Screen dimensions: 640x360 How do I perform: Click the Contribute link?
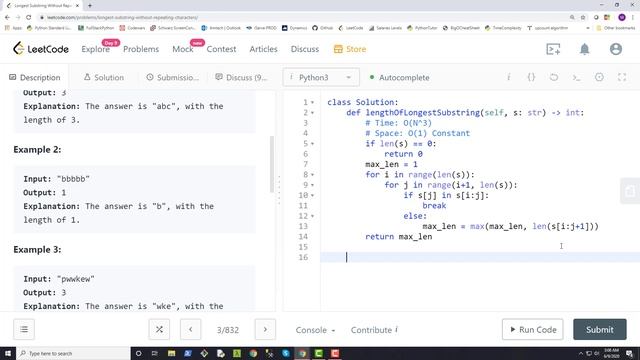(x=374, y=330)
